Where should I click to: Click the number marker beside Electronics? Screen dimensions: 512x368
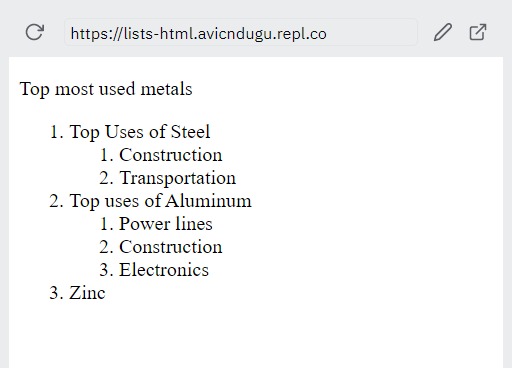point(106,270)
